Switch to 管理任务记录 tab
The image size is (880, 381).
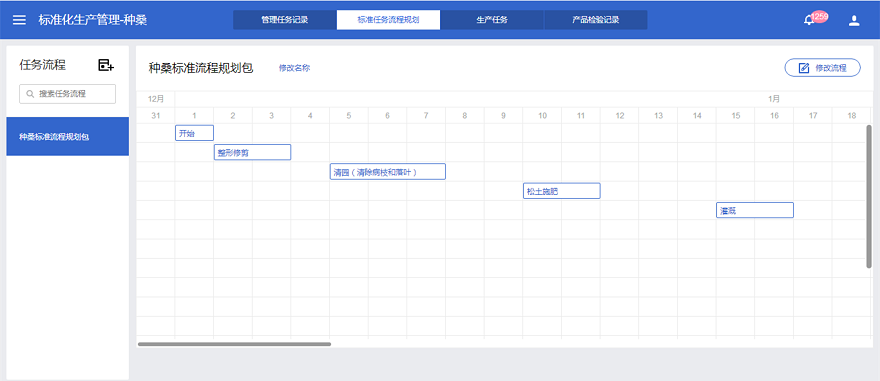[x=285, y=20]
